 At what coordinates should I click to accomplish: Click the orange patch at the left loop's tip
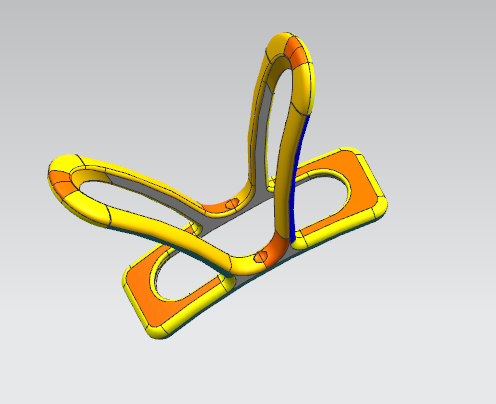coord(63,184)
